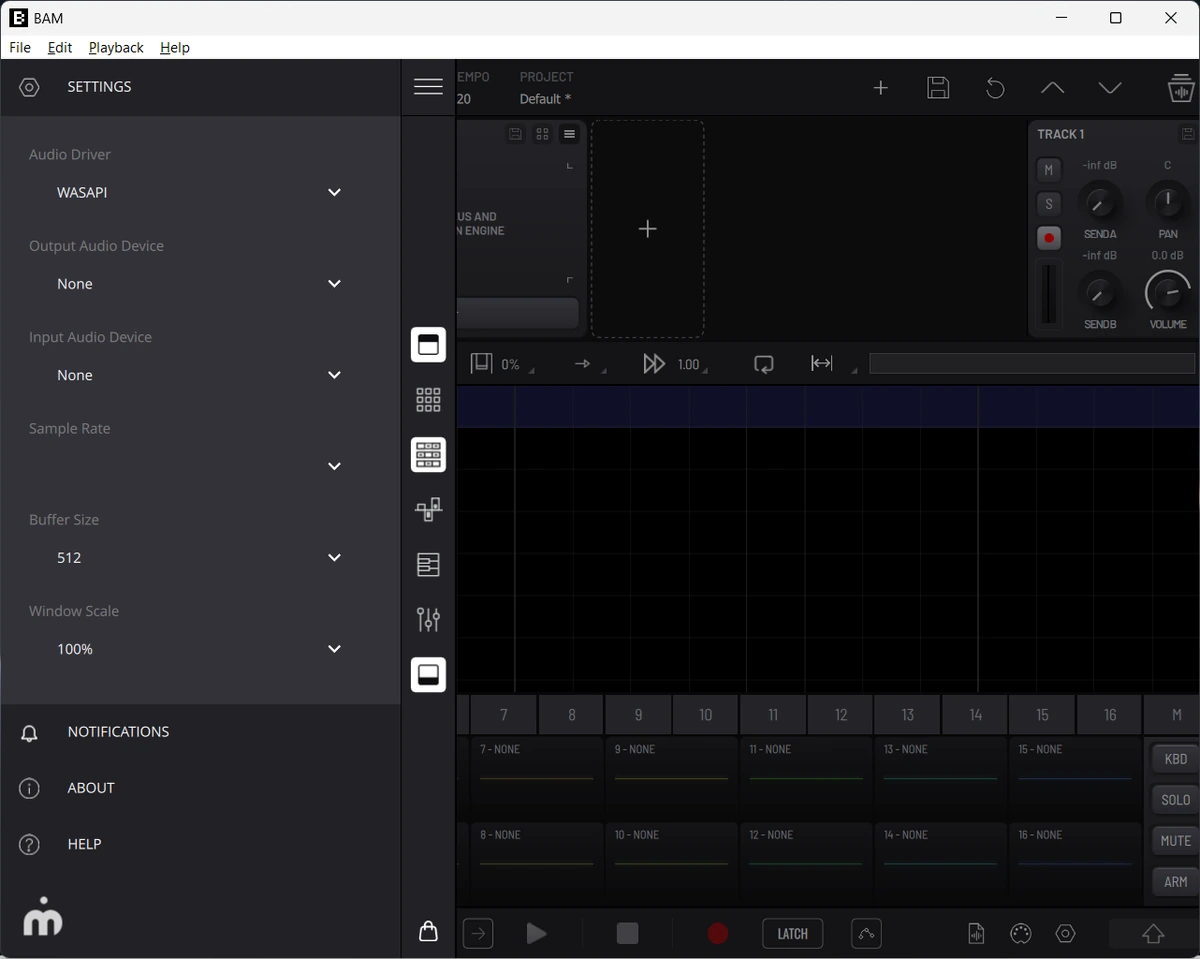Viewport: 1200px width, 959px height.
Task: Mute Track 1 with M button
Action: (1048, 170)
